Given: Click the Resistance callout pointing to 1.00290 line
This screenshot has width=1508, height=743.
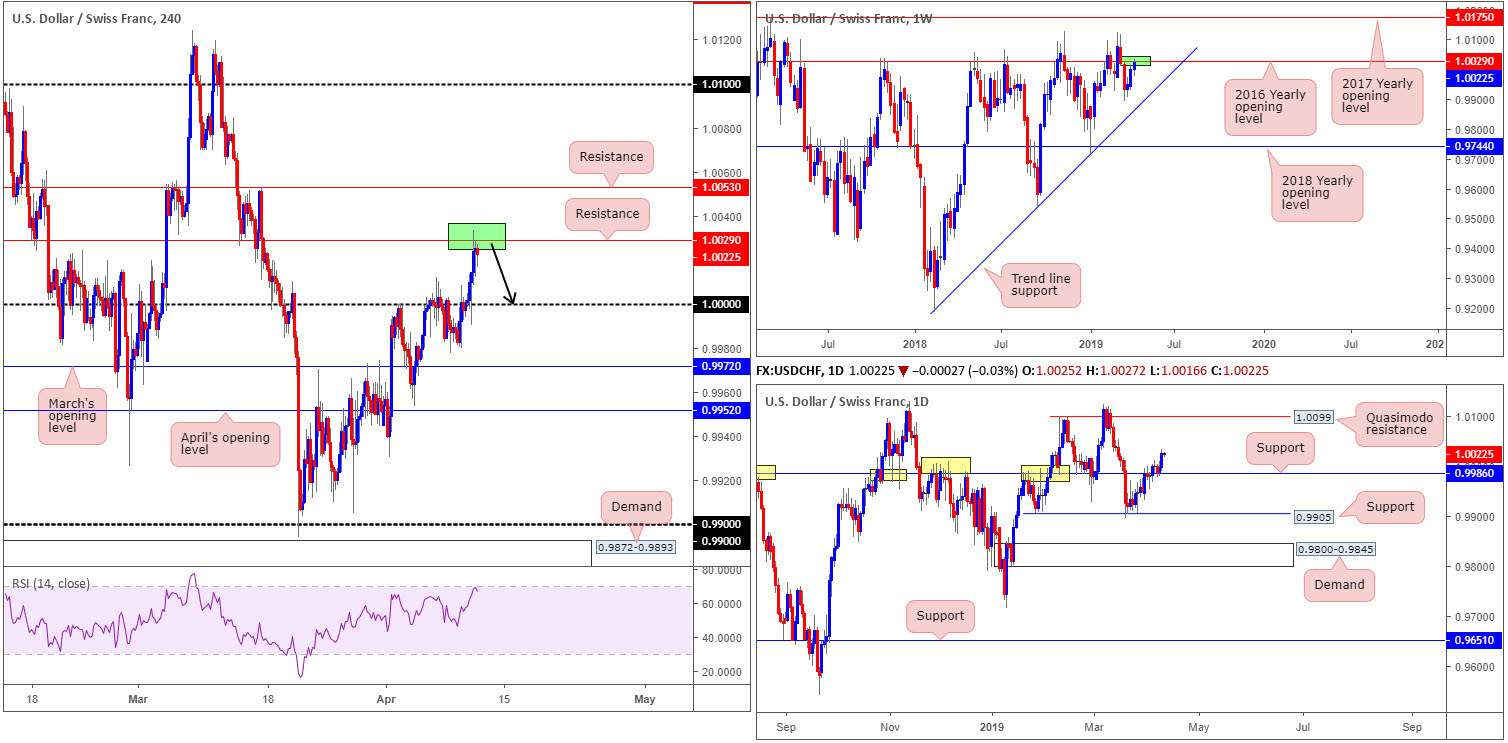Looking at the screenshot, I should (x=608, y=213).
